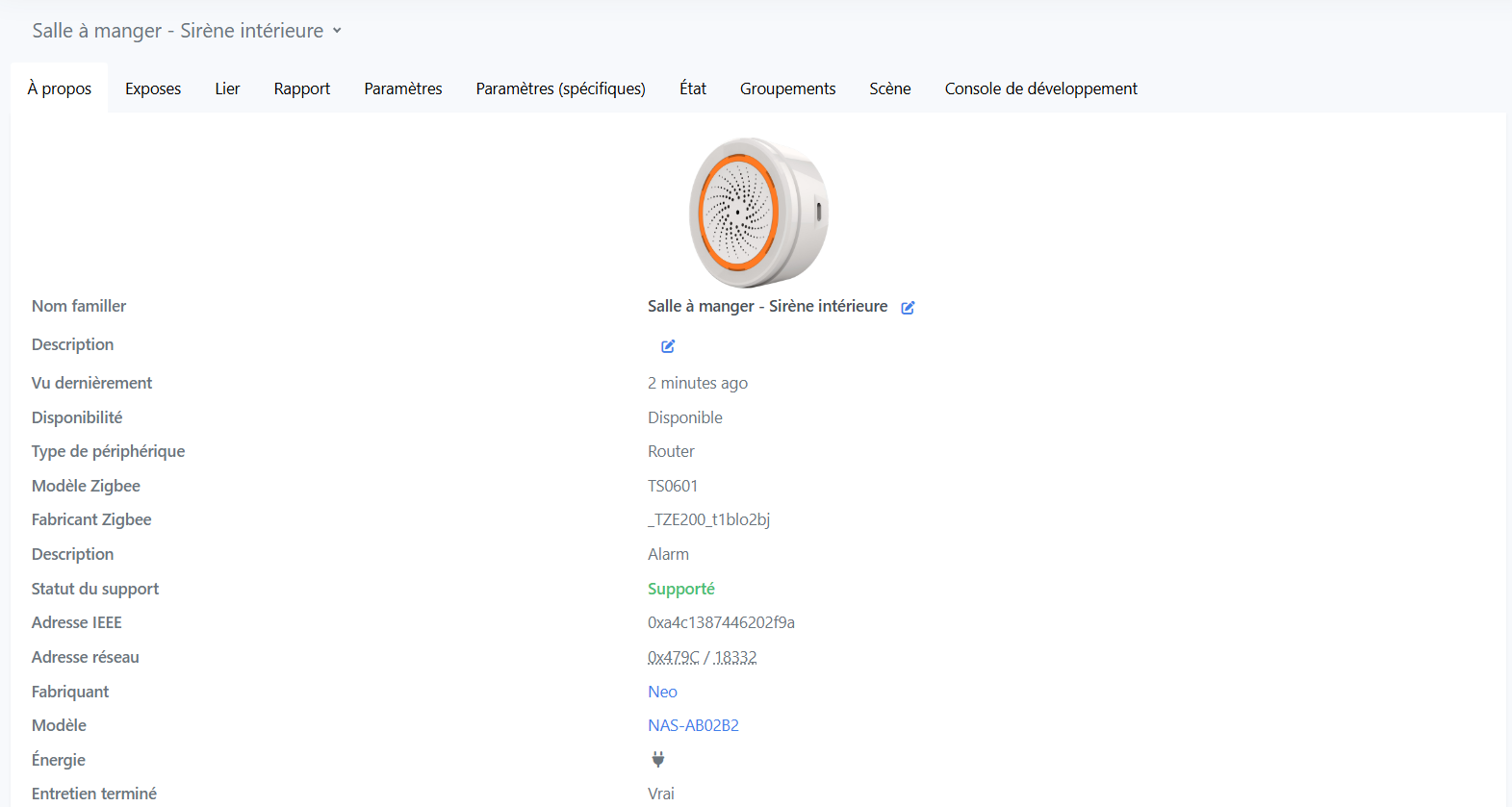Go to the Rapport tab
This screenshot has width=1512, height=807.
302,88
